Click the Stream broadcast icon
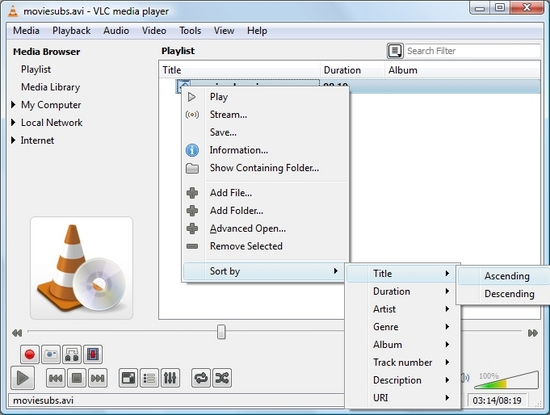Viewport: 550px width, 415px height. point(192,114)
